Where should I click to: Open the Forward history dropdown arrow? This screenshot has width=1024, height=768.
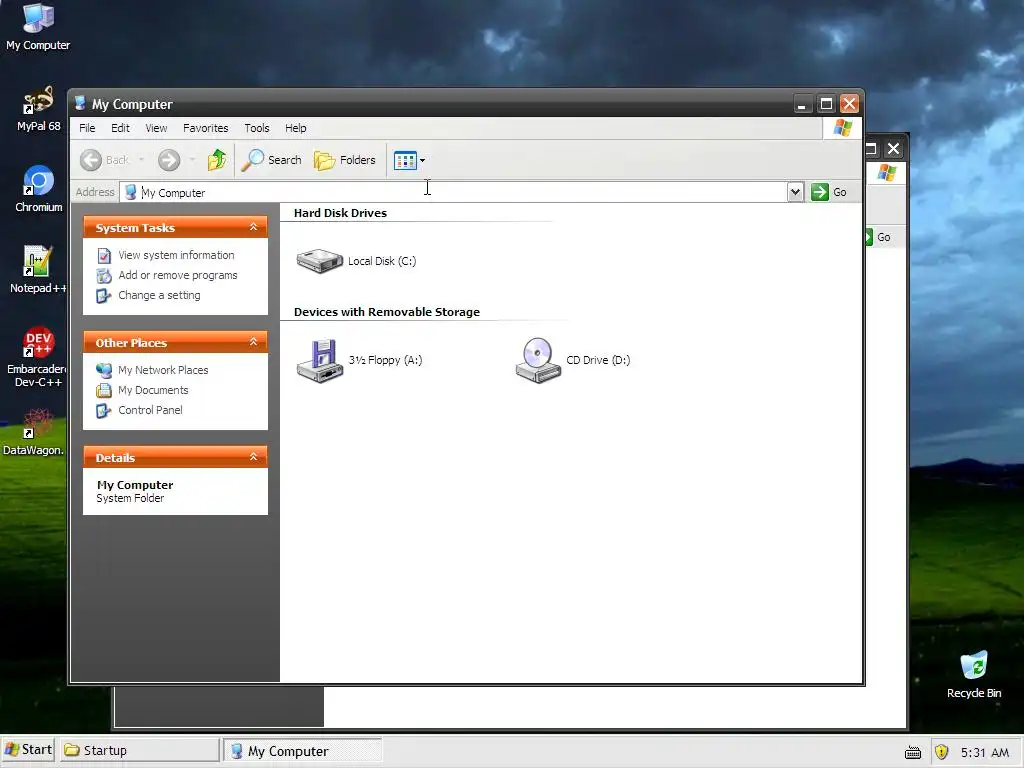point(192,160)
